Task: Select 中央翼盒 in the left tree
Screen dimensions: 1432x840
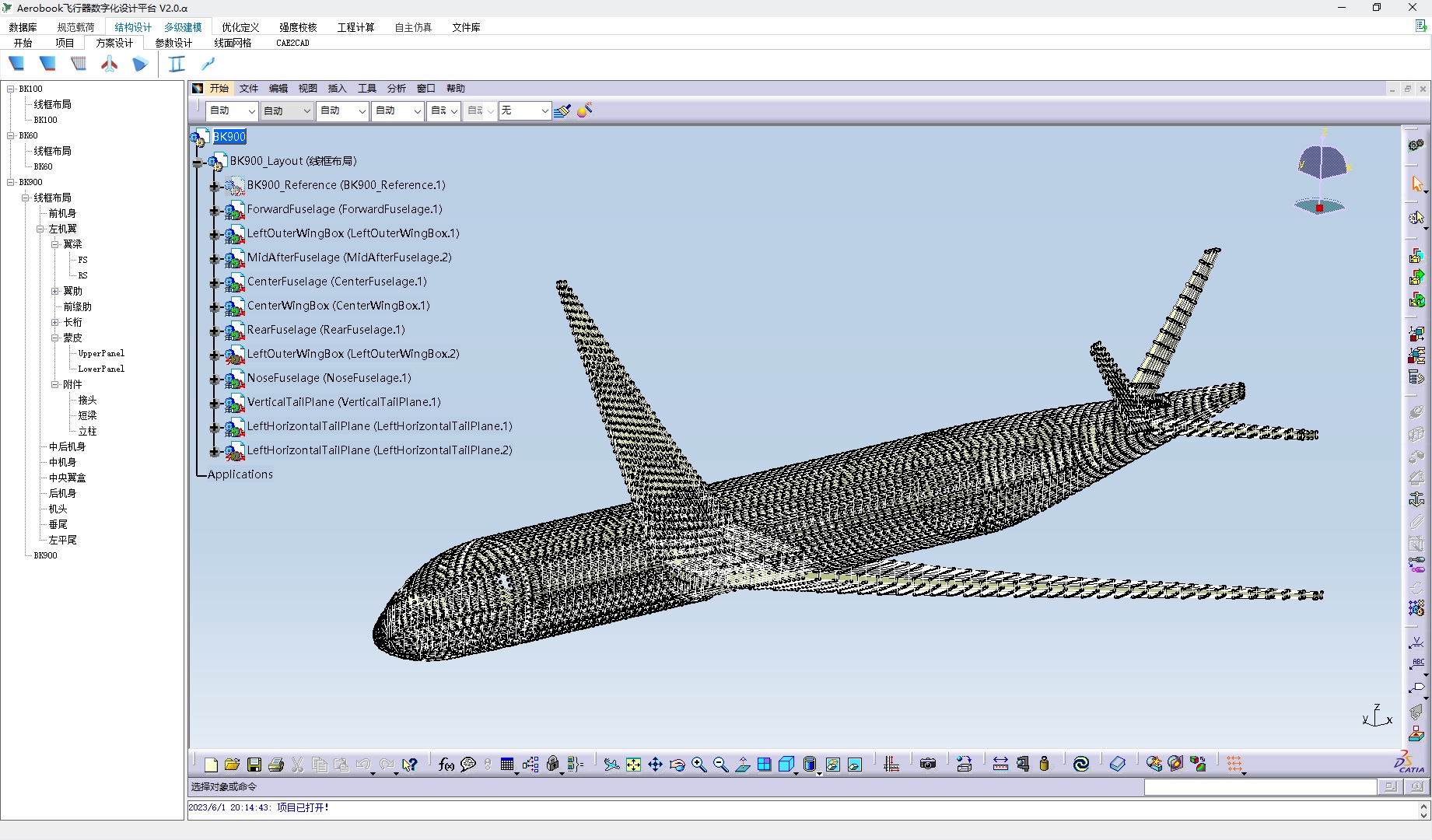Action: click(68, 478)
